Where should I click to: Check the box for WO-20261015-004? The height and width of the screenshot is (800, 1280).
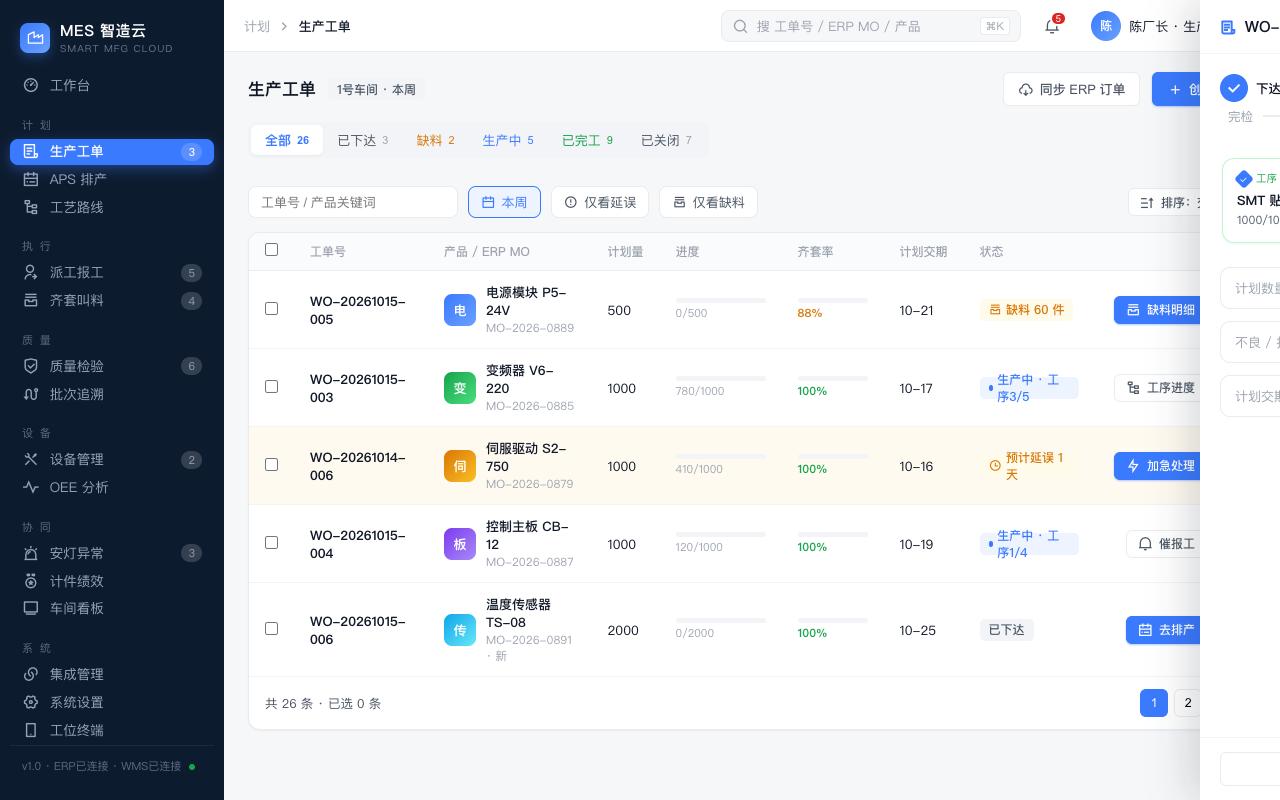(x=271, y=543)
